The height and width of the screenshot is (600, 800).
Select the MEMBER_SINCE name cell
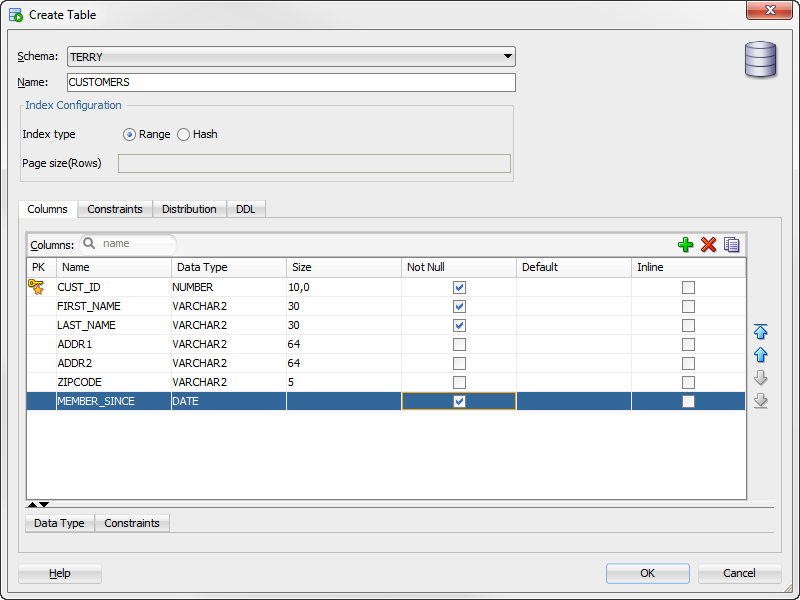(x=114, y=402)
